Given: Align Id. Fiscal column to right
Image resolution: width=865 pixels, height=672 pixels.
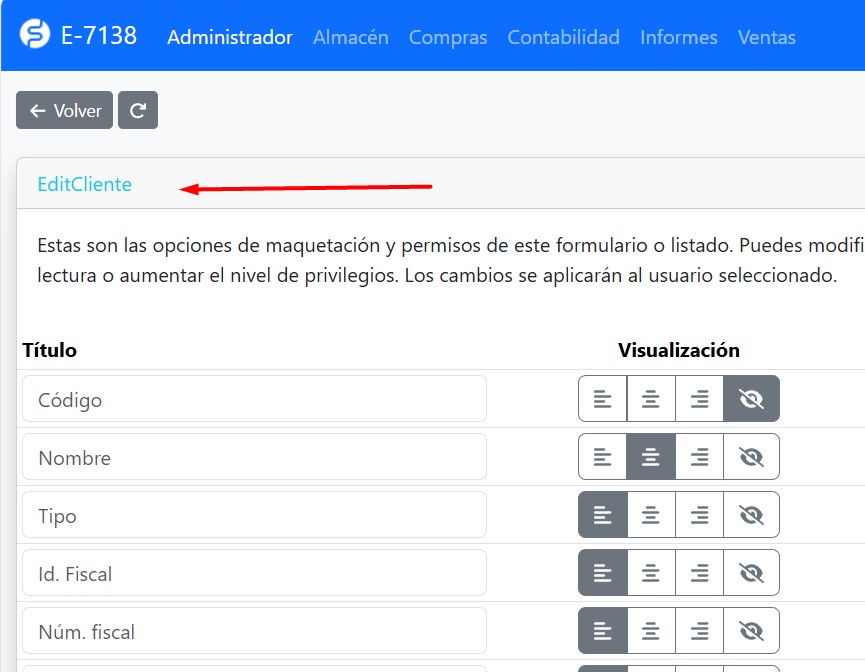Looking at the screenshot, I should point(700,573).
